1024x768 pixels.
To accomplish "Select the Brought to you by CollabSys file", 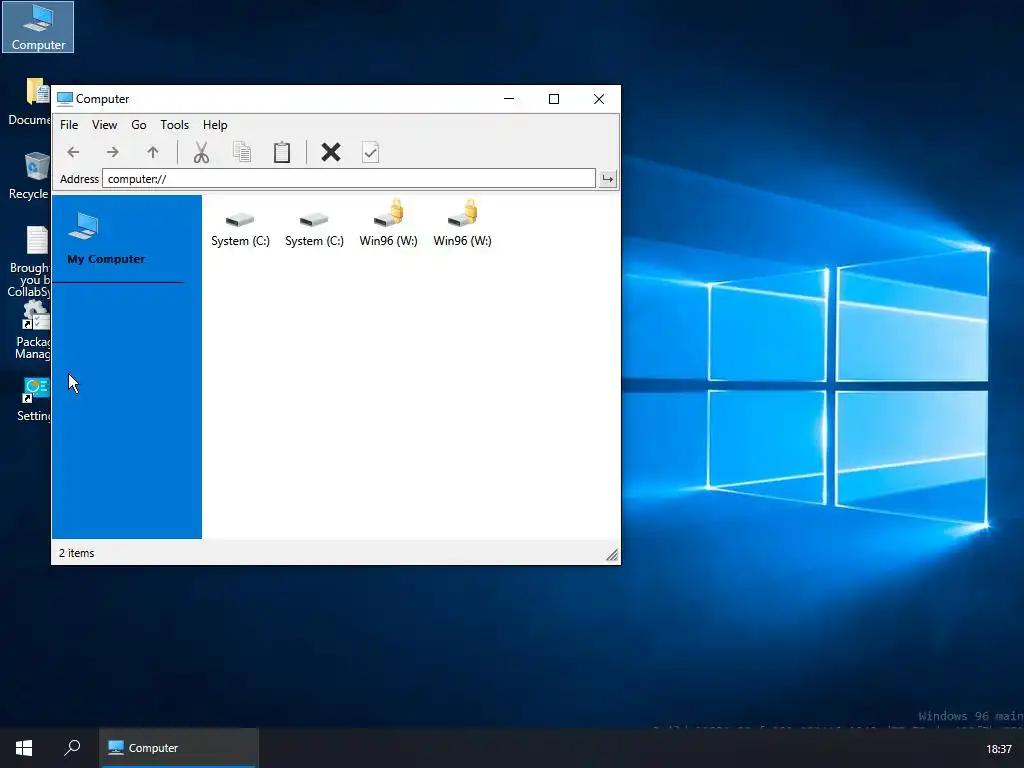I will click(x=30, y=261).
